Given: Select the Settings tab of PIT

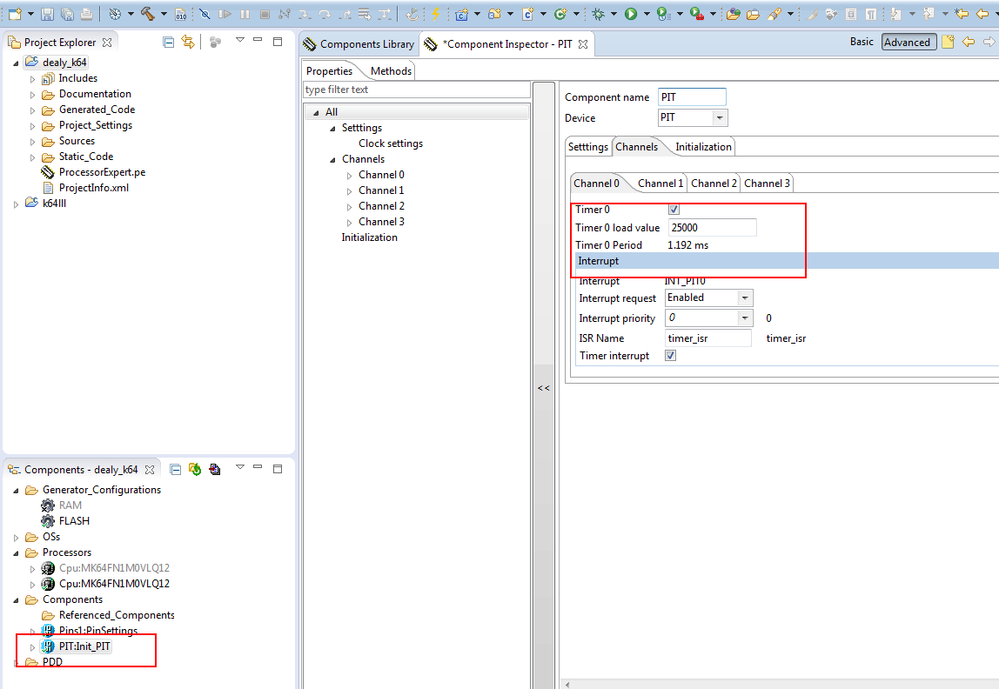Looking at the screenshot, I should 587,147.
